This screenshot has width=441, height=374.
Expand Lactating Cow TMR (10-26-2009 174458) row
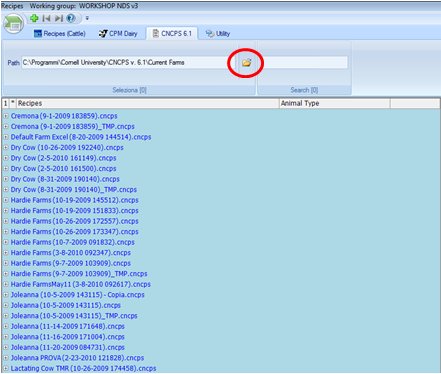pos(6,369)
